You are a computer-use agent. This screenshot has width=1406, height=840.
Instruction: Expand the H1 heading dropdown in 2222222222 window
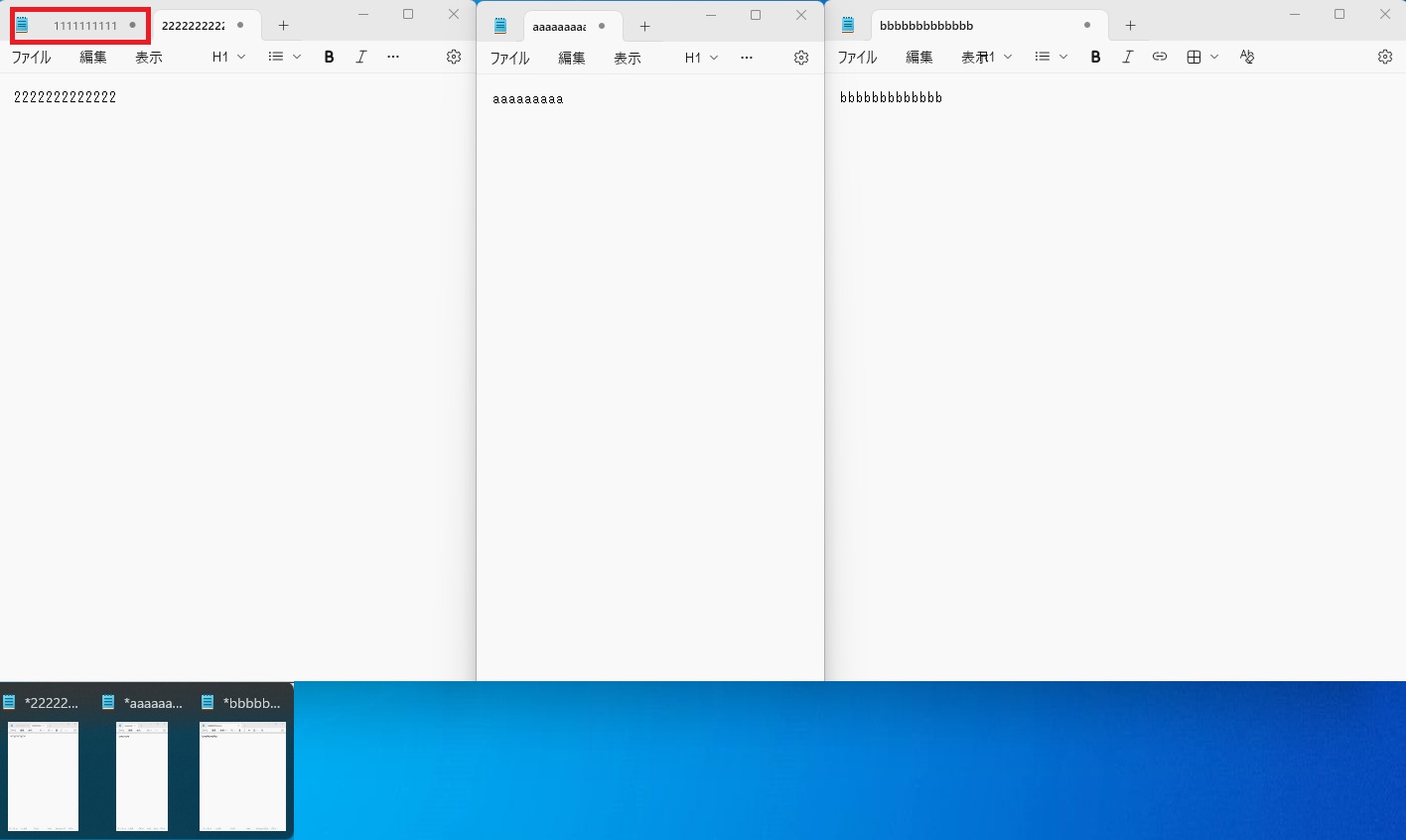(228, 58)
